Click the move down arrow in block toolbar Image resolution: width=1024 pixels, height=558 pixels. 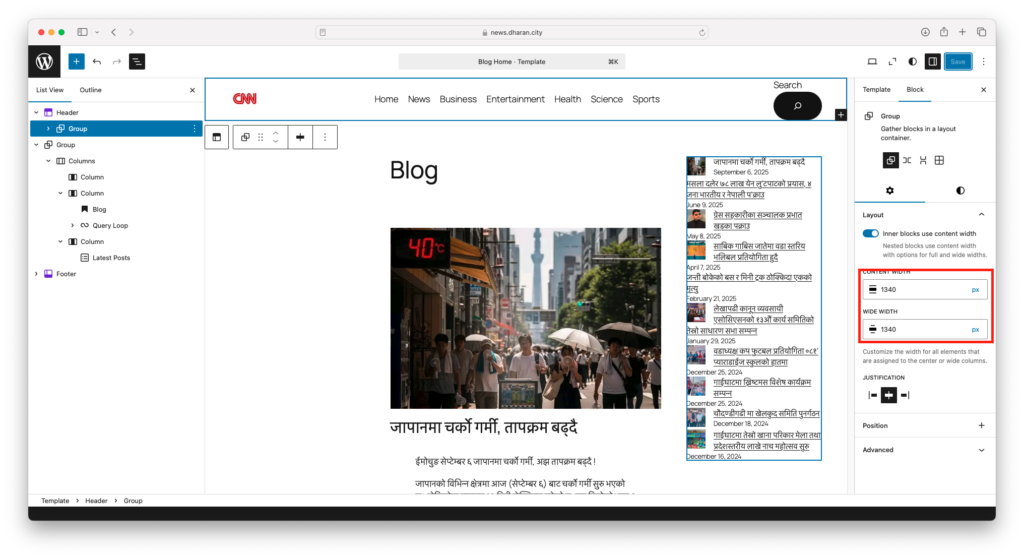click(276, 141)
